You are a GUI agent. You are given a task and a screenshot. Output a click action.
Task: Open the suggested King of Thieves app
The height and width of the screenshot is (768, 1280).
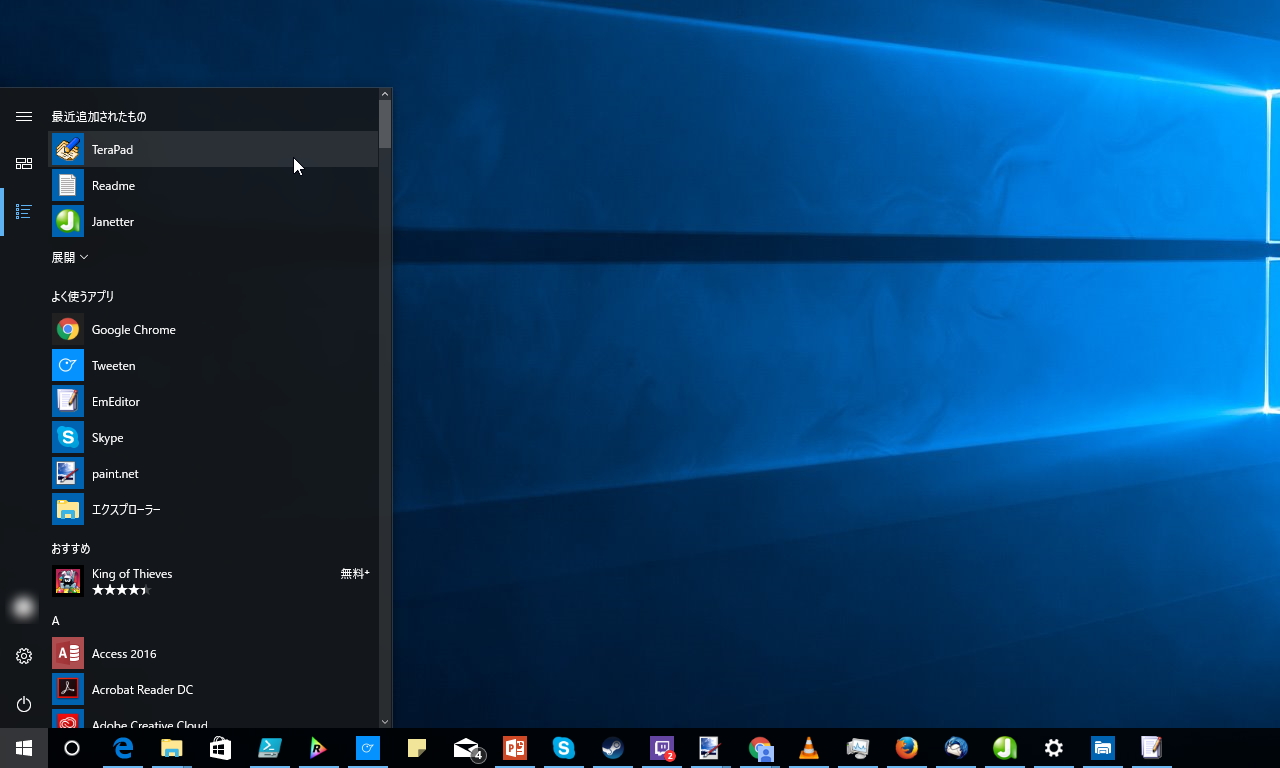pos(213,582)
